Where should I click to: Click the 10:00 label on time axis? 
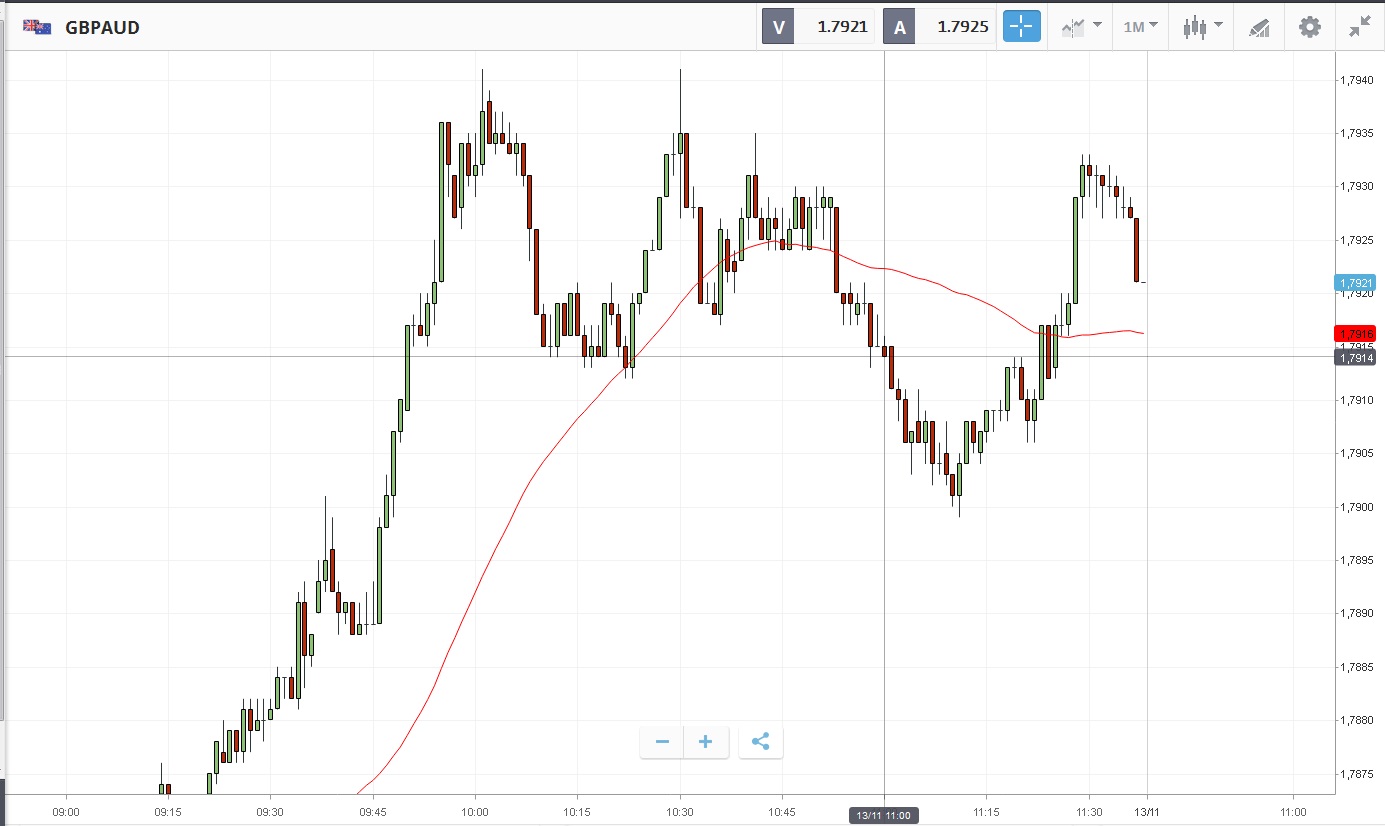pos(475,812)
